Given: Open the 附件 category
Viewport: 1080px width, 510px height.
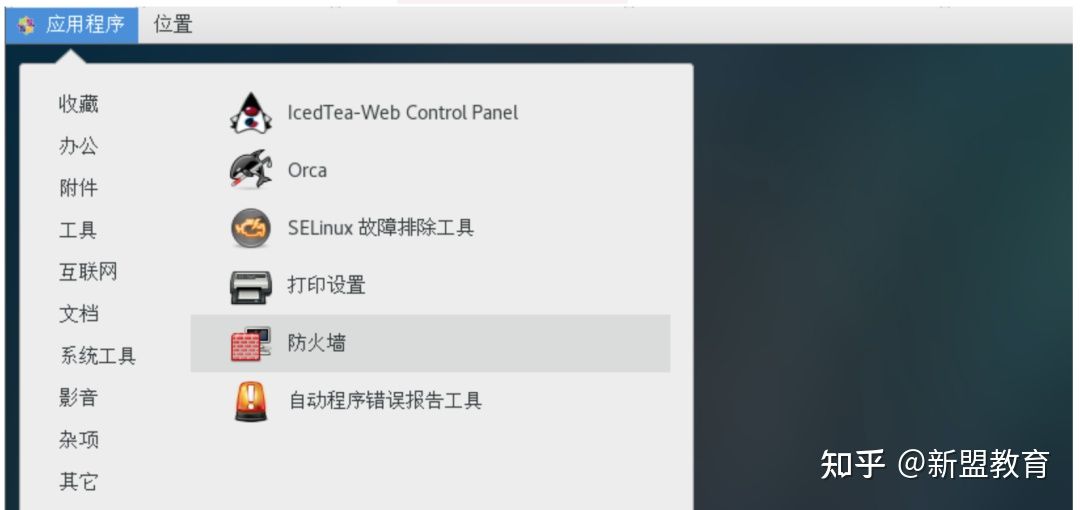Looking at the screenshot, I should (x=78, y=188).
